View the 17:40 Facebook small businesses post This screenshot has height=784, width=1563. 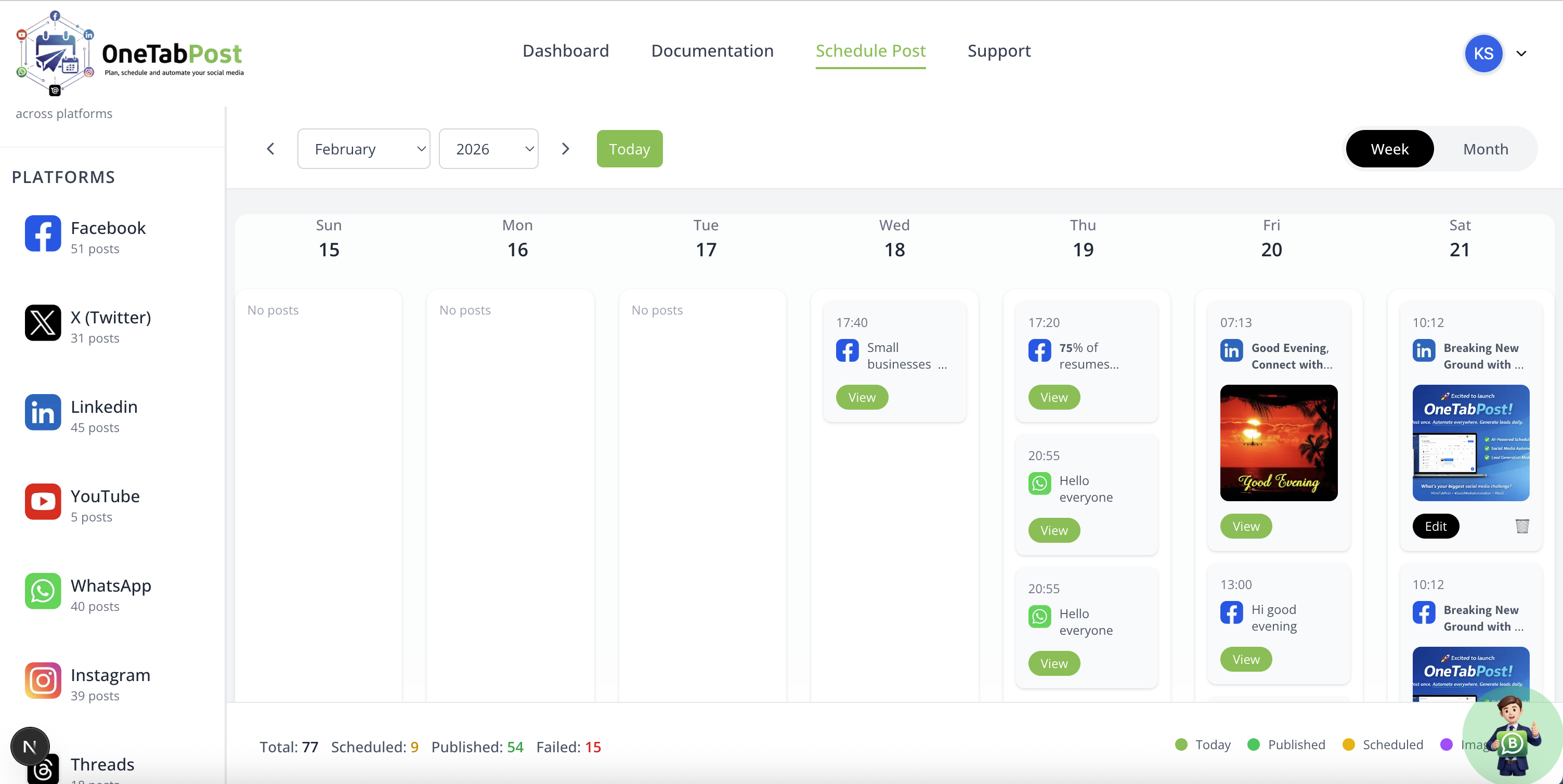pos(862,397)
